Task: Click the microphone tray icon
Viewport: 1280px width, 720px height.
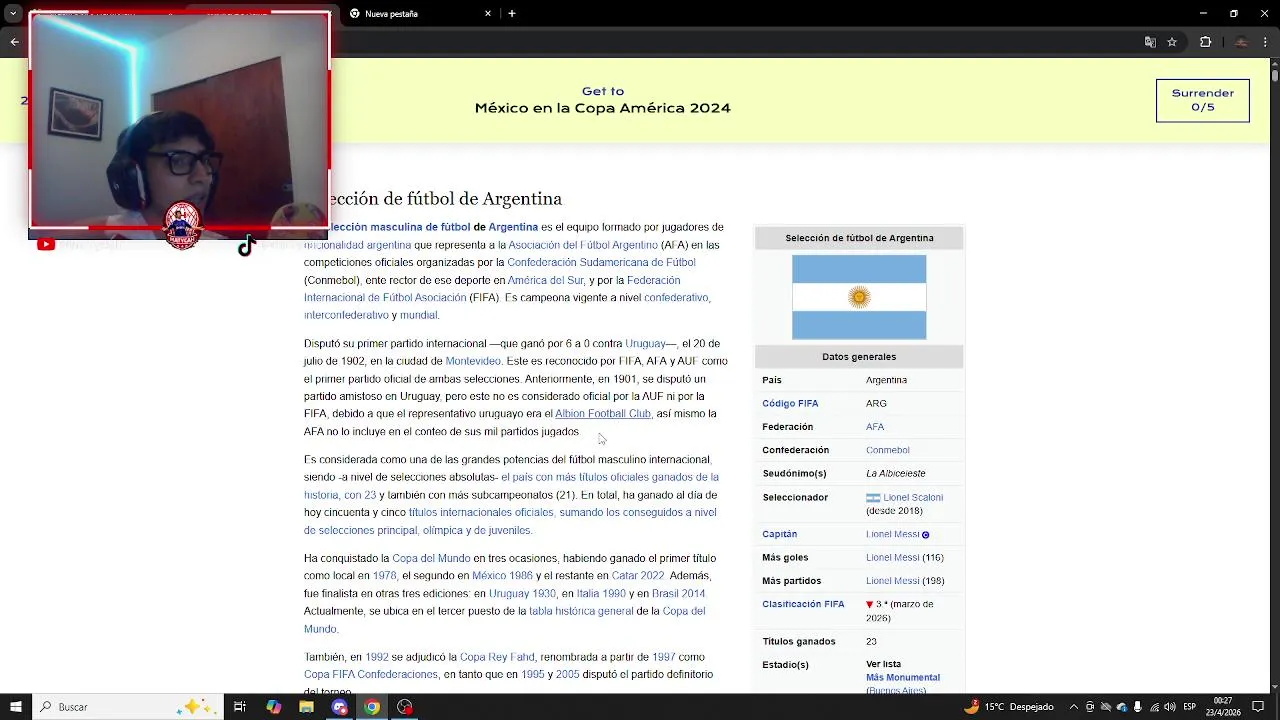Action: coord(1138,707)
